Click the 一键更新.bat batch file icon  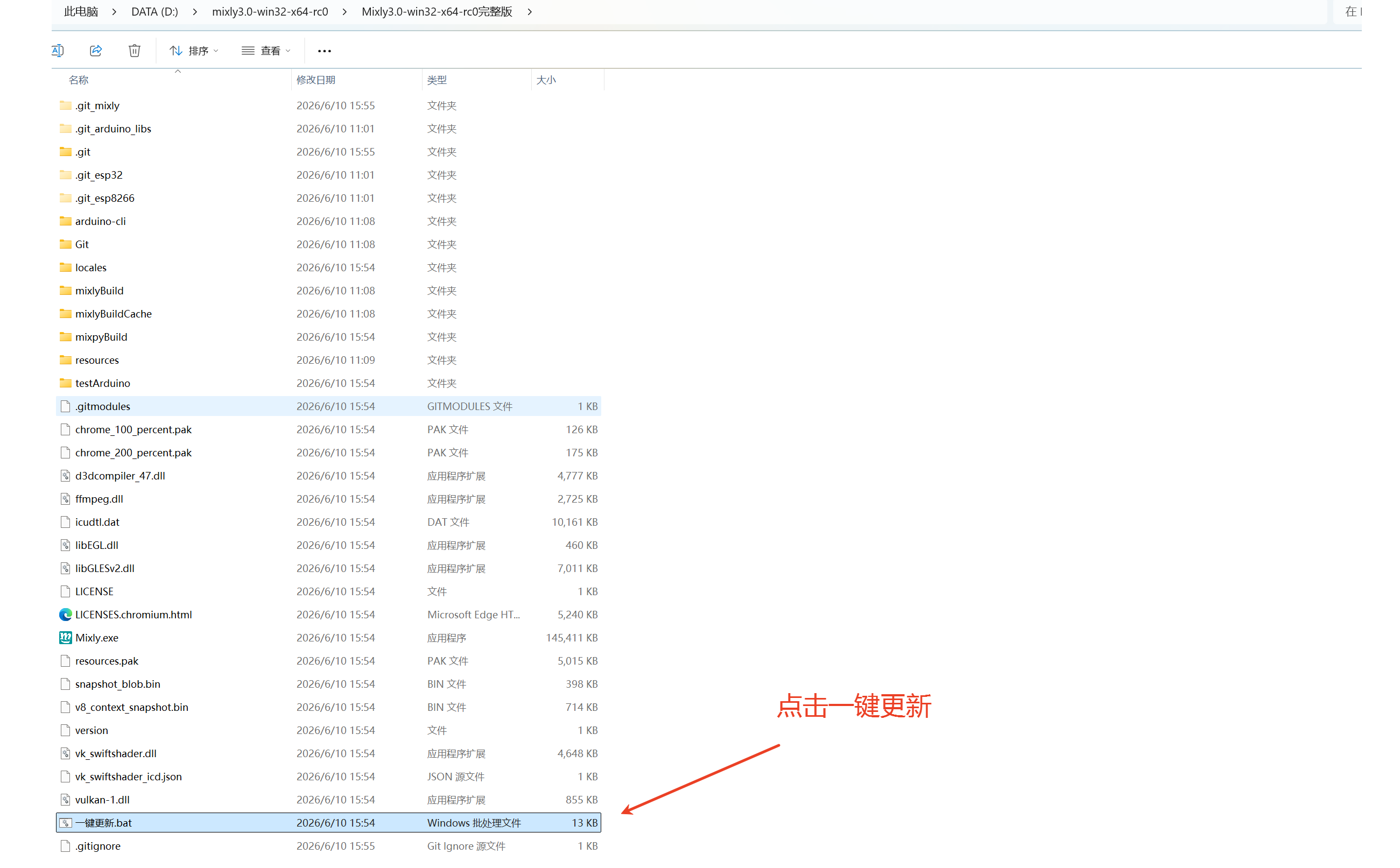(x=66, y=823)
